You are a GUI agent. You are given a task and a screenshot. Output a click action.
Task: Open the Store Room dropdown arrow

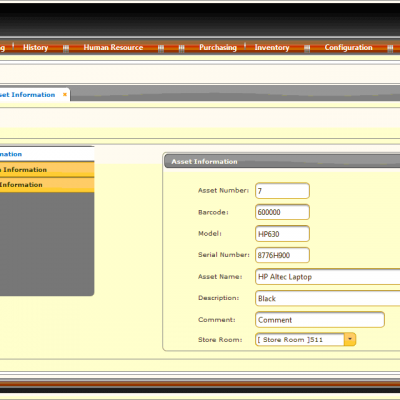click(x=350, y=339)
